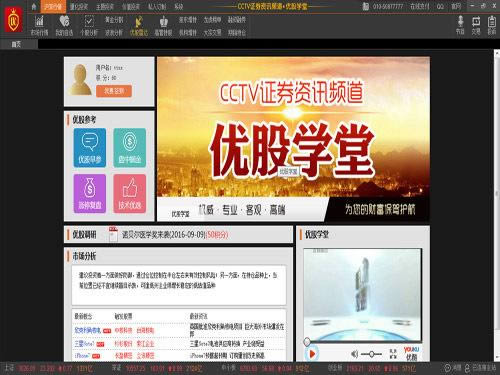This screenshot has width=500, height=375.
Task: Open the market quotes bar-chart toolbar icon
Action: point(39,21)
